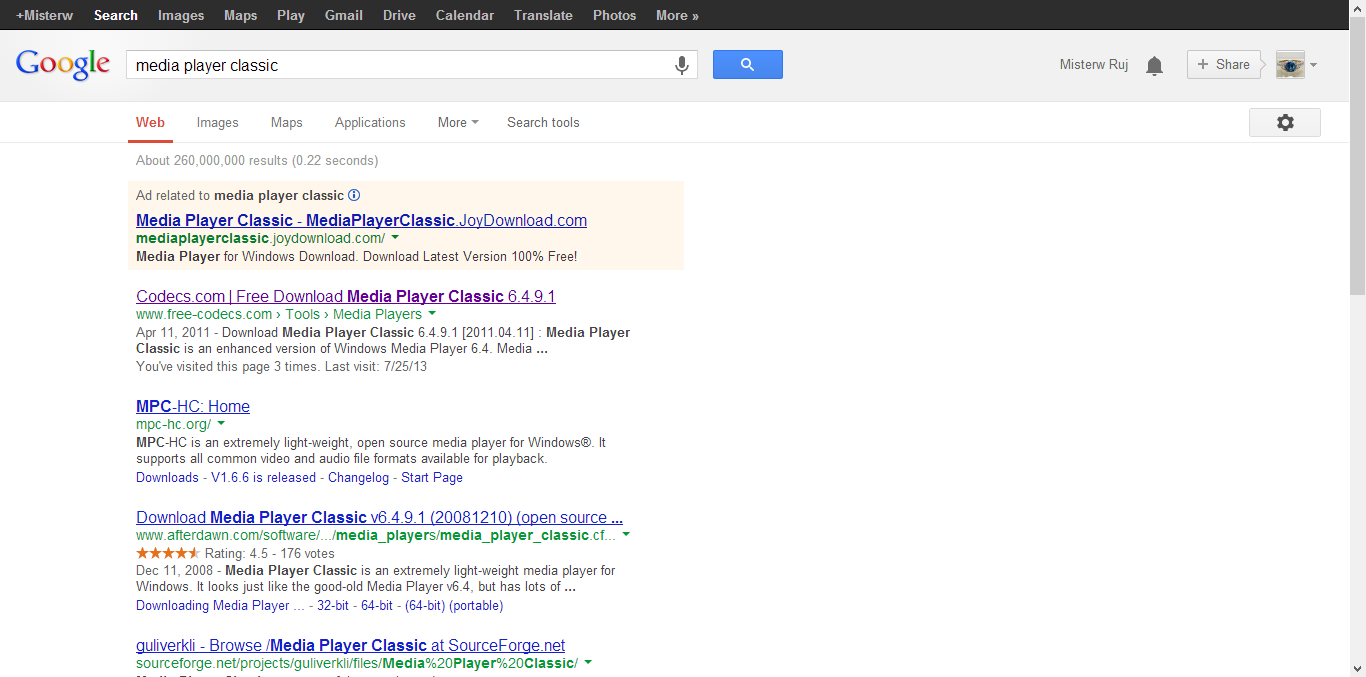Click the ad info circle icon

(x=354, y=195)
